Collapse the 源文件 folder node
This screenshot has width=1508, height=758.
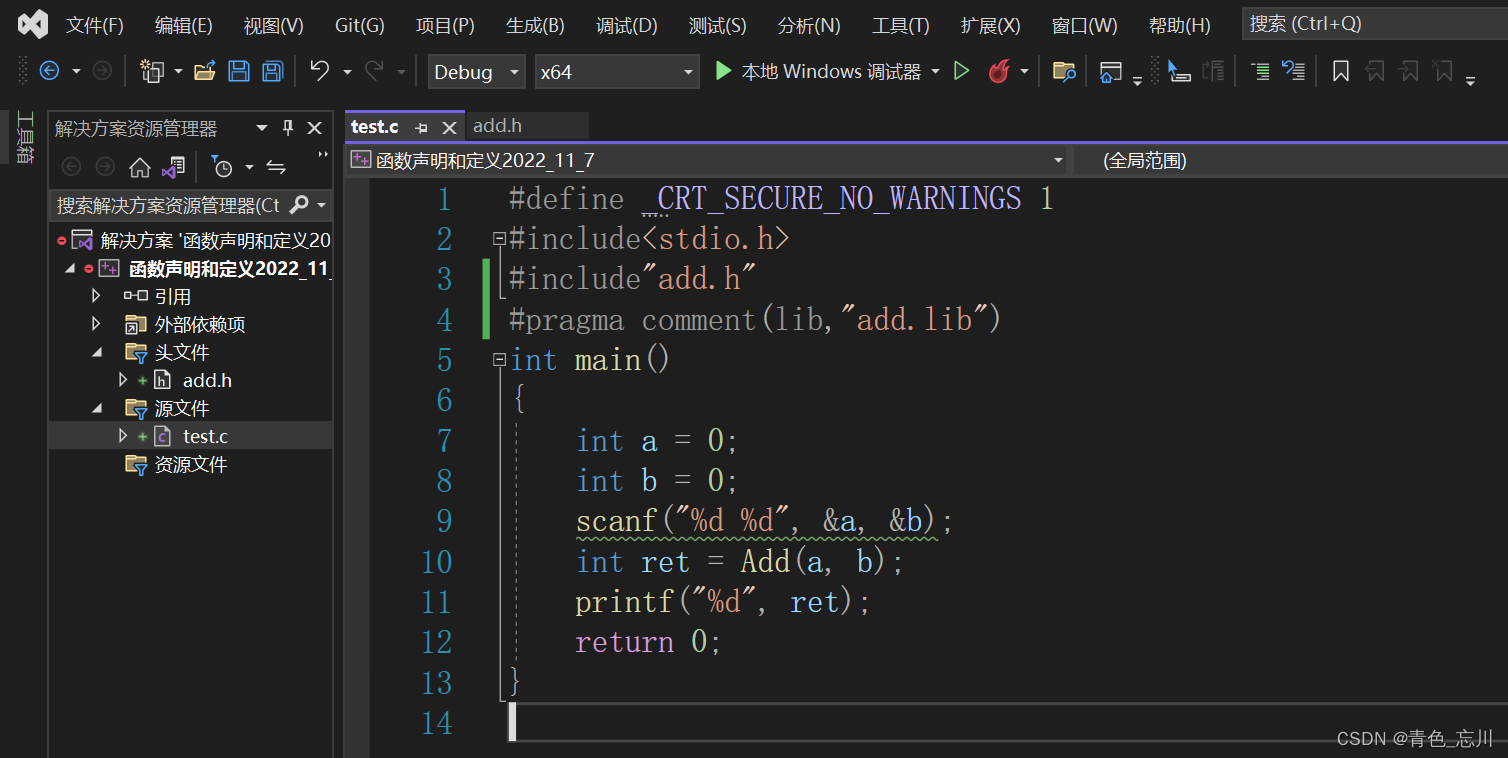[96, 408]
